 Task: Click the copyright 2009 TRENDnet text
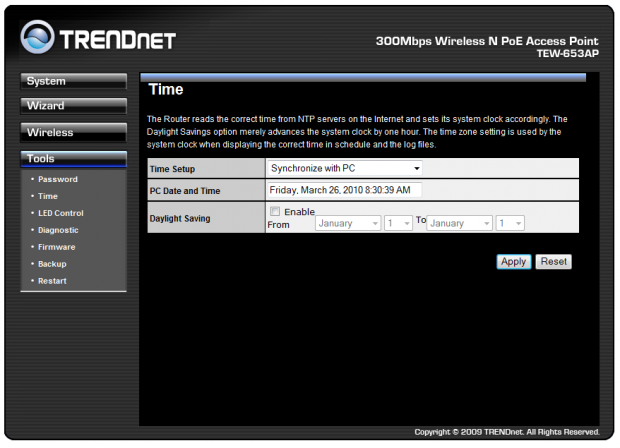coord(507,432)
